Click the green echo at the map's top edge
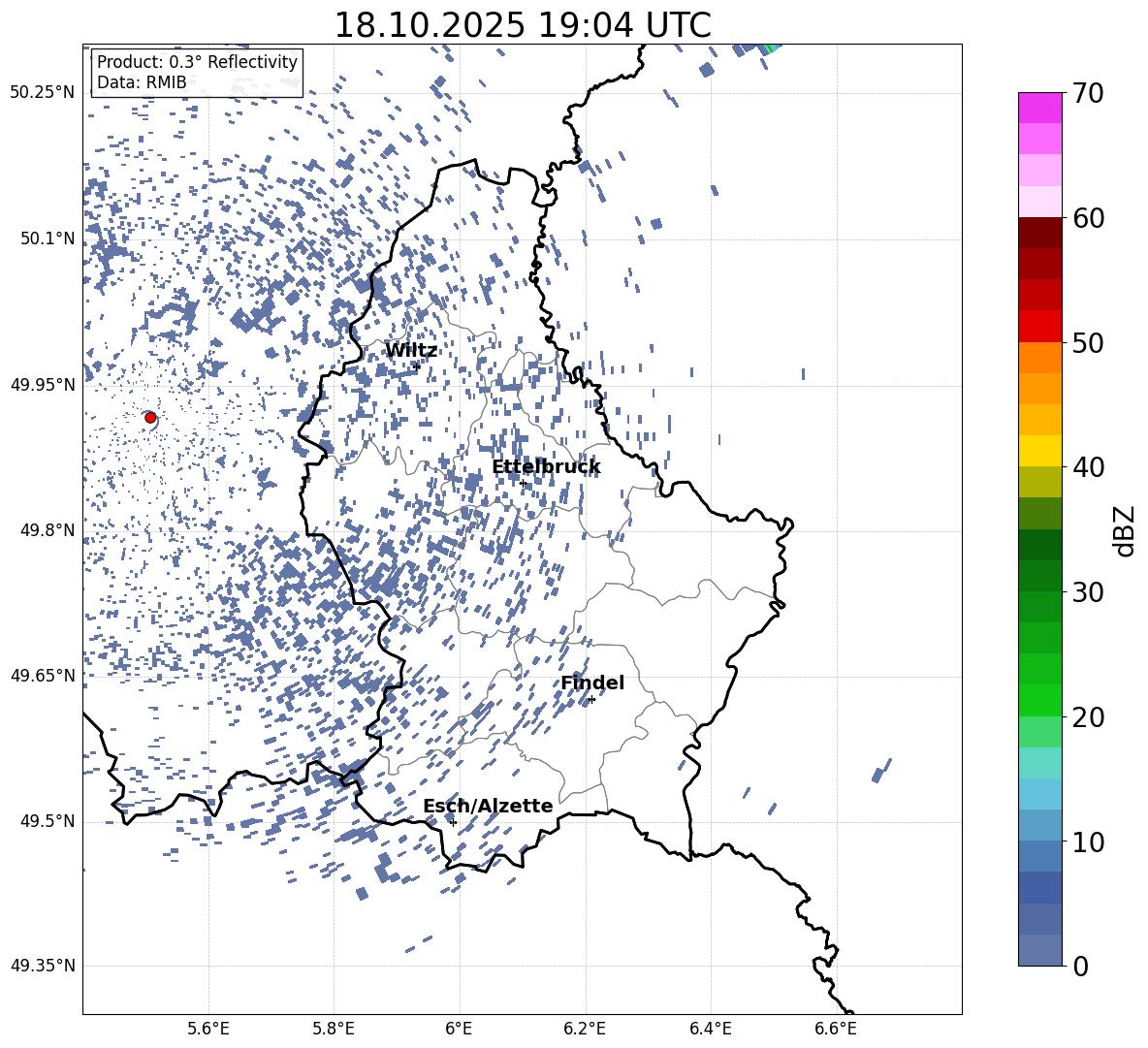This screenshot has width=1148, height=1048. (772, 48)
